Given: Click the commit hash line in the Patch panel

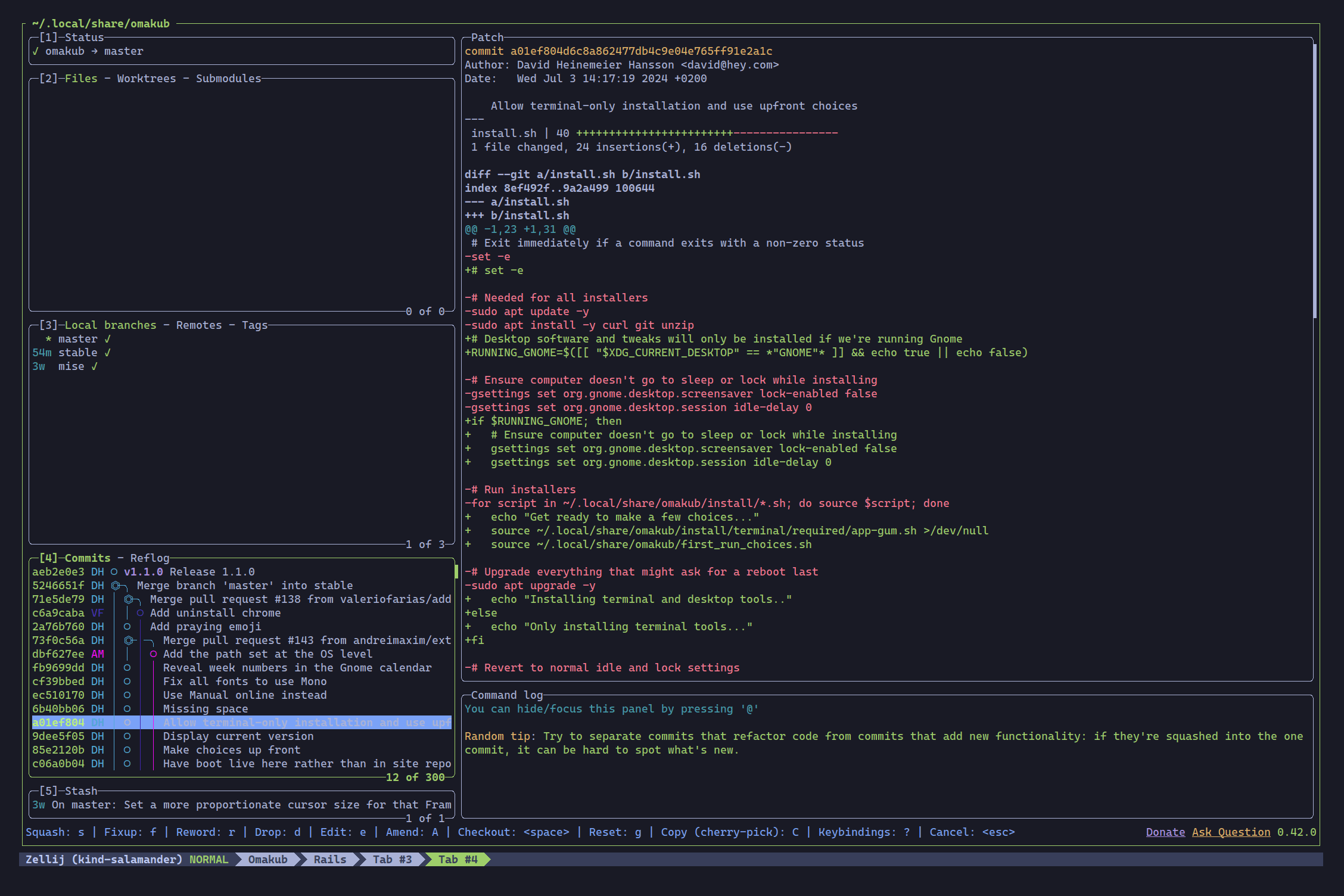Looking at the screenshot, I should coord(618,51).
